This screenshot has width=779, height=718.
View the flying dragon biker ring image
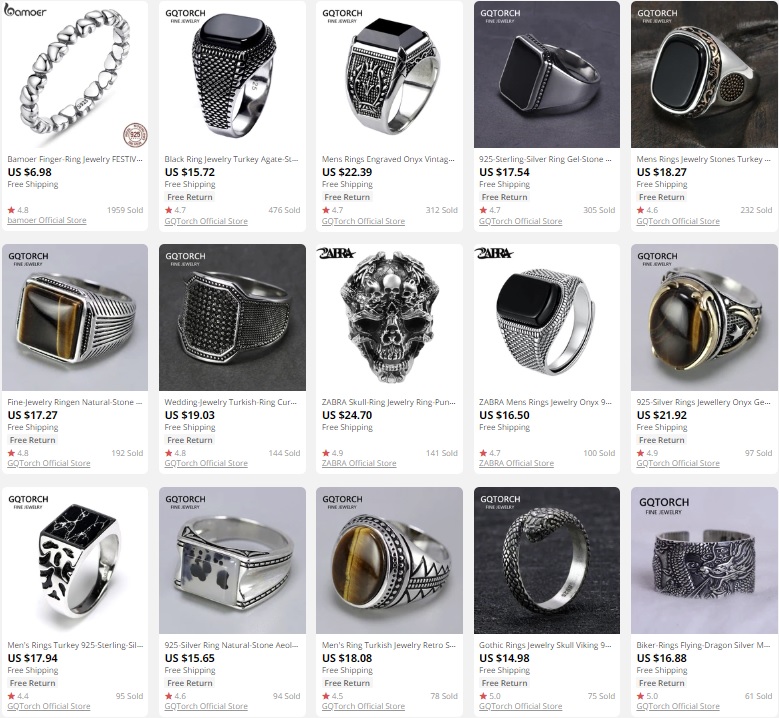click(x=704, y=560)
